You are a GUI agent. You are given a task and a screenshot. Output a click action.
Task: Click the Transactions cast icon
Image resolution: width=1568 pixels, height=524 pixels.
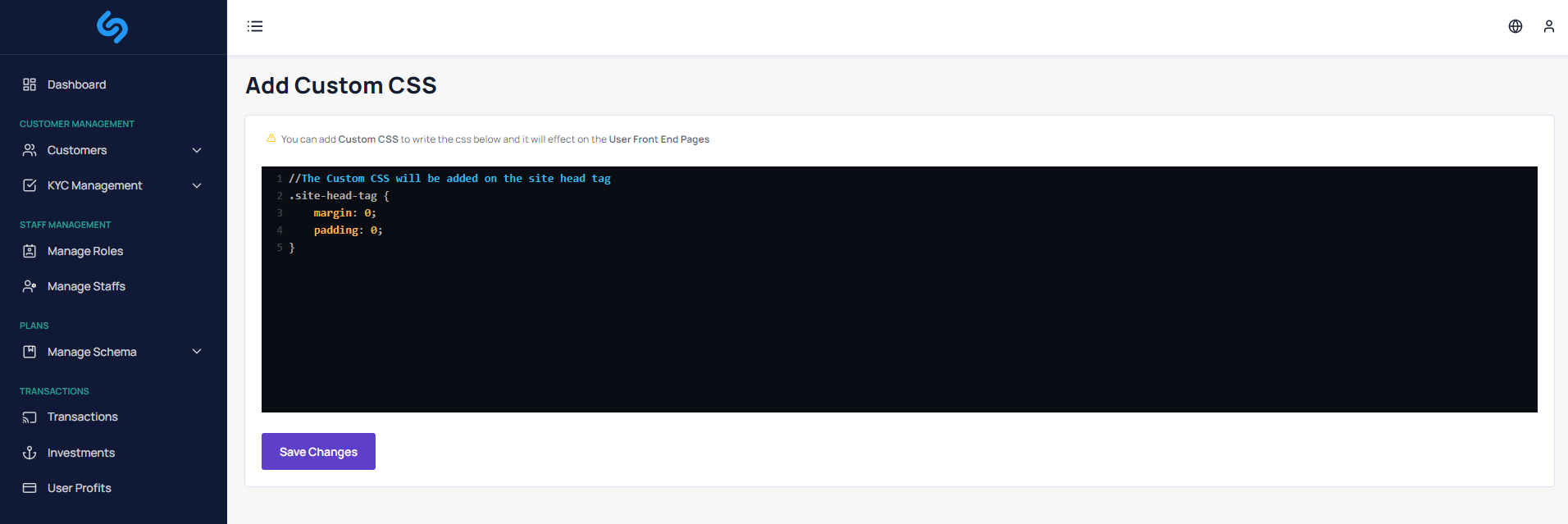click(30, 417)
